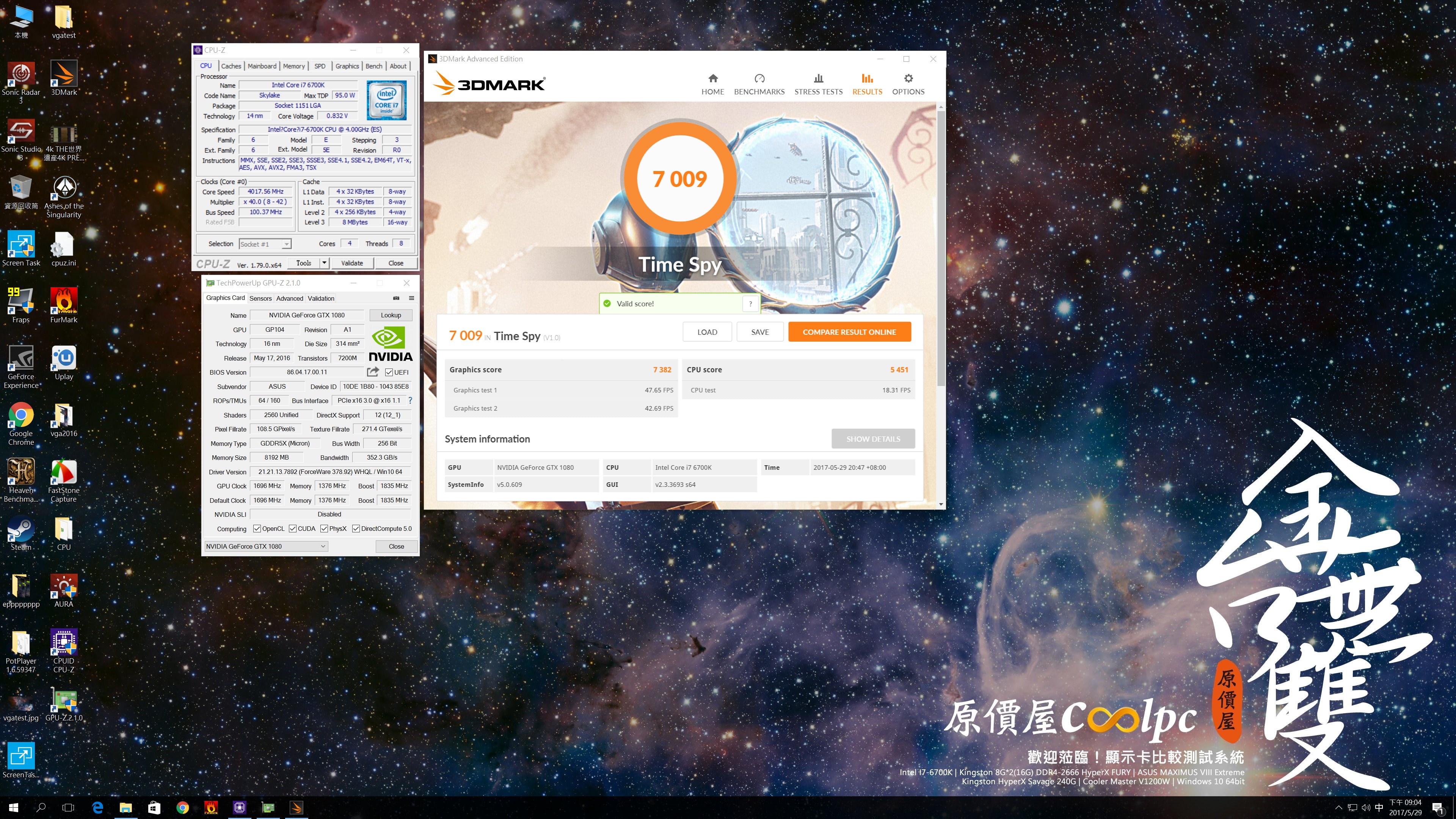The width and height of the screenshot is (1456, 819).
Task: Open 3DMark BENCHMARKS gauge icon
Action: 759,78
